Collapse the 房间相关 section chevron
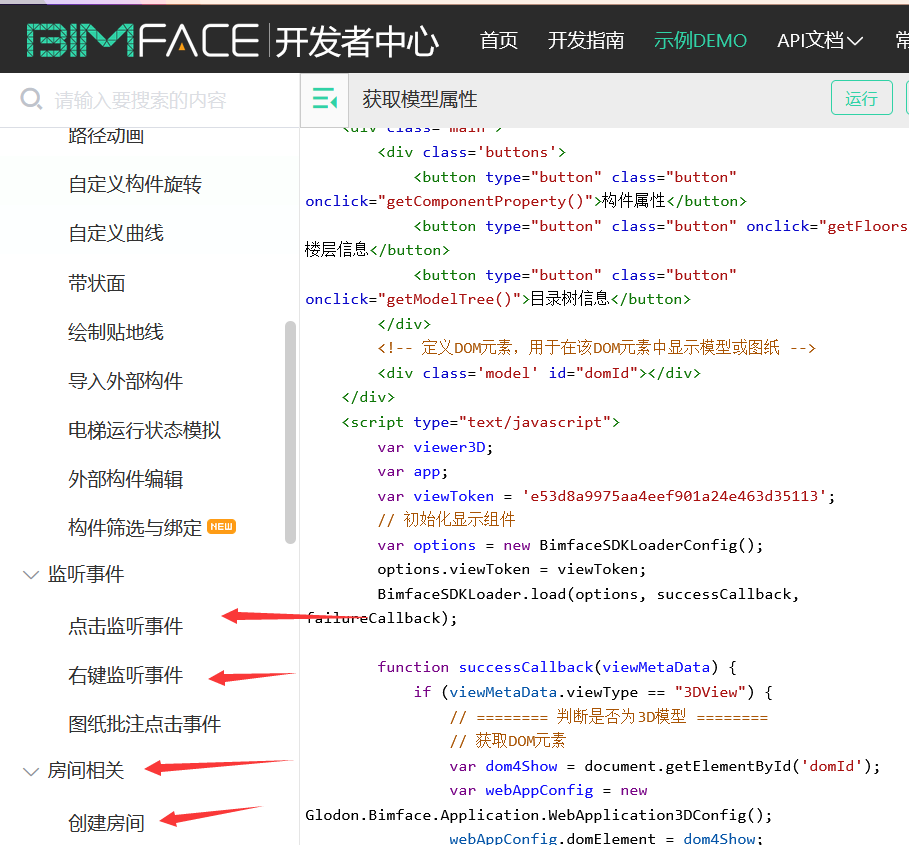The width and height of the screenshot is (909, 845). 30,771
